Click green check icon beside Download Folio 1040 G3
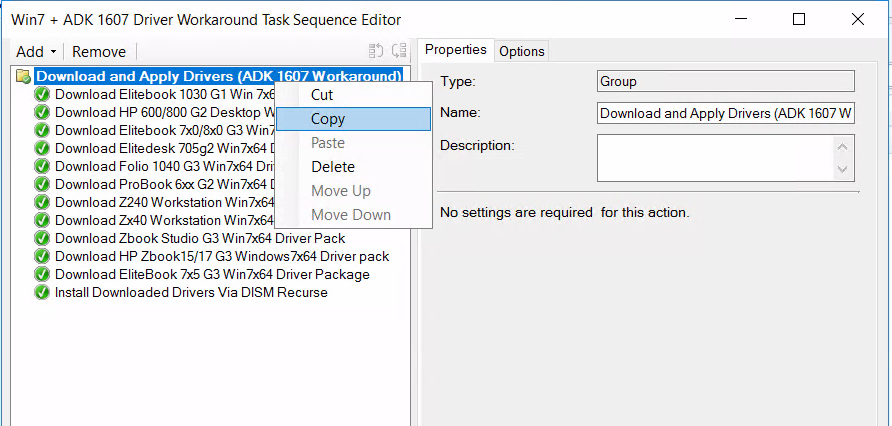Screen dimensions: 892x426 pyautogui.click(x=42, y=166)
